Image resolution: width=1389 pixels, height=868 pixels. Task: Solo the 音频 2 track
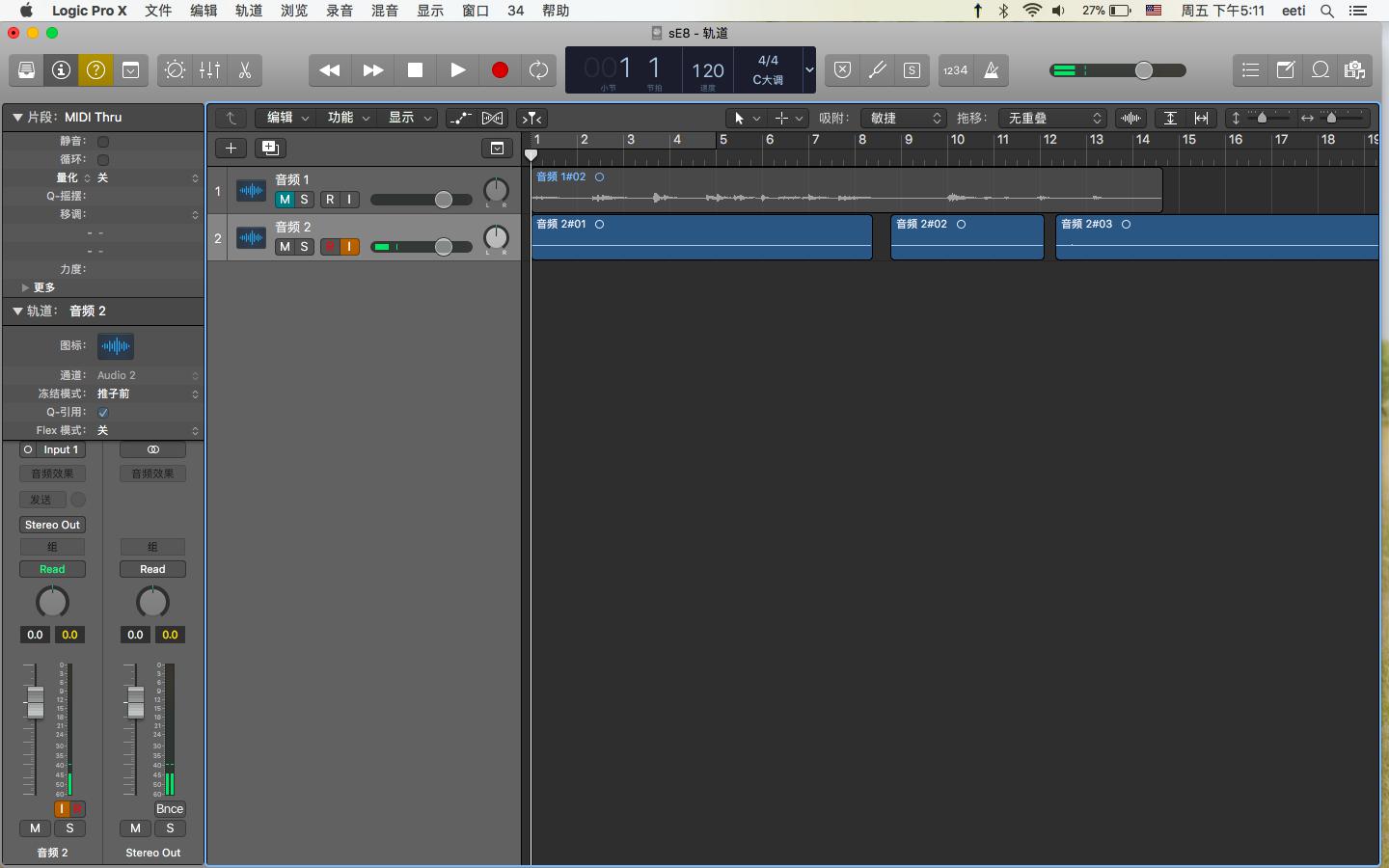point(304,247)
